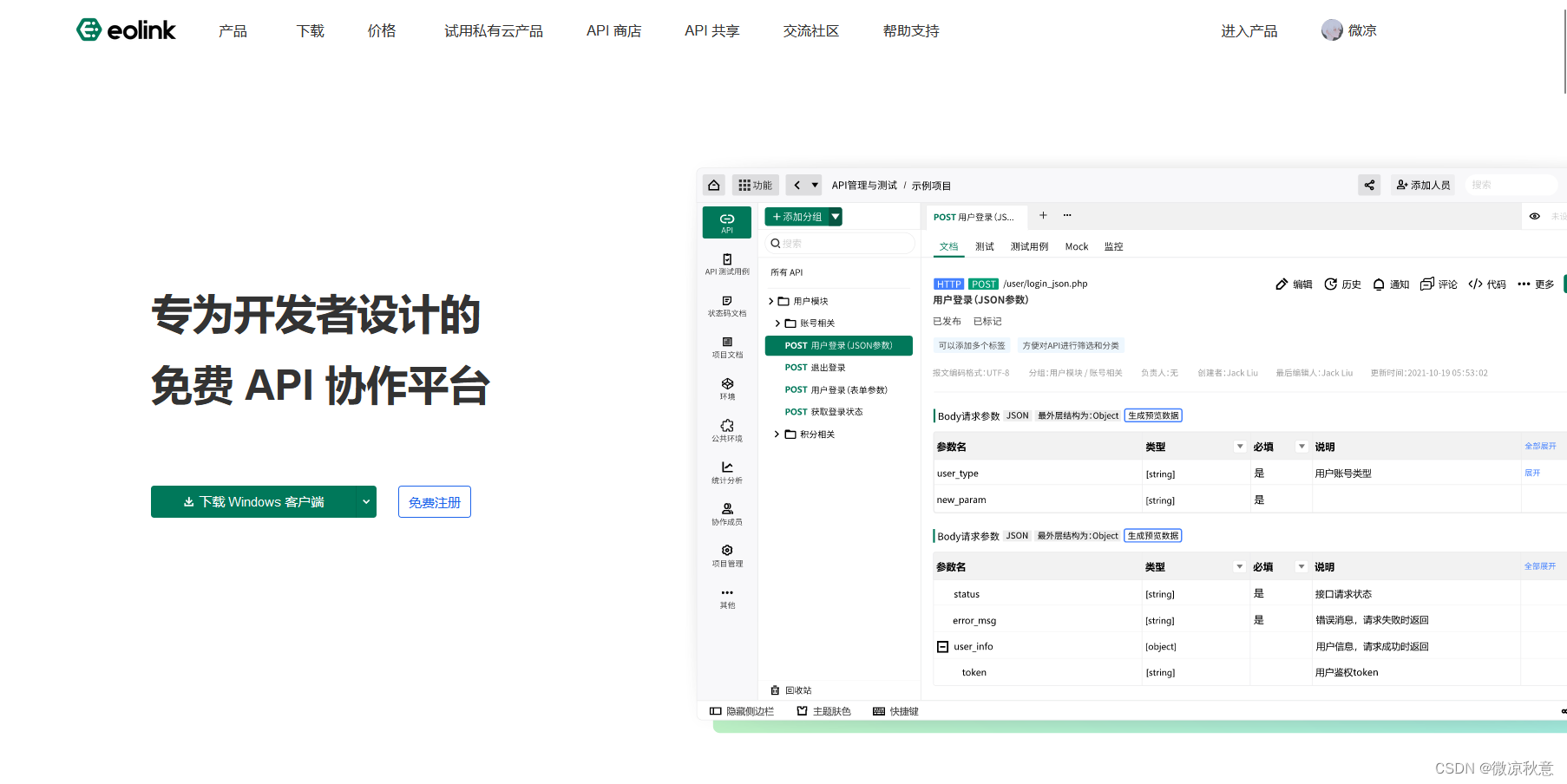
Task: Visit the 交流社区 page
Action: coord(811,31)
